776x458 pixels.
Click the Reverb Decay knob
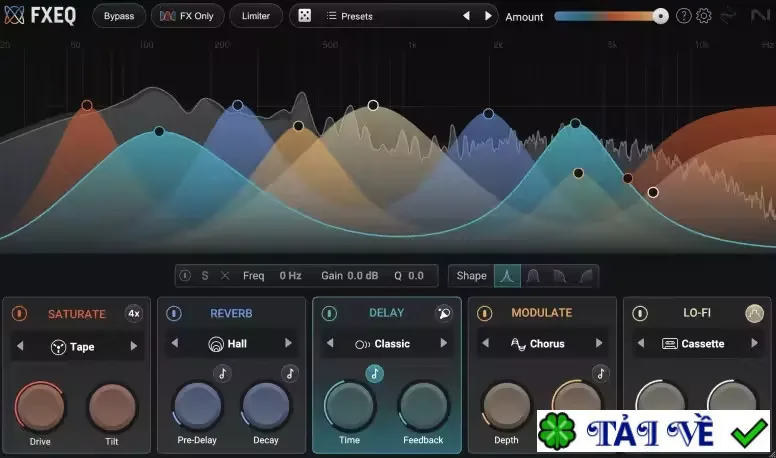click(x=266, y=405)
